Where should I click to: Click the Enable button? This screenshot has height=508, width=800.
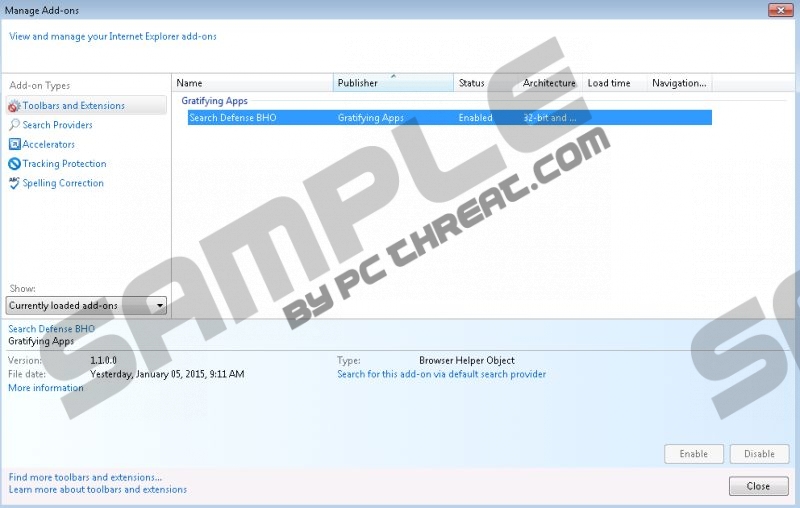coord(693,454)
